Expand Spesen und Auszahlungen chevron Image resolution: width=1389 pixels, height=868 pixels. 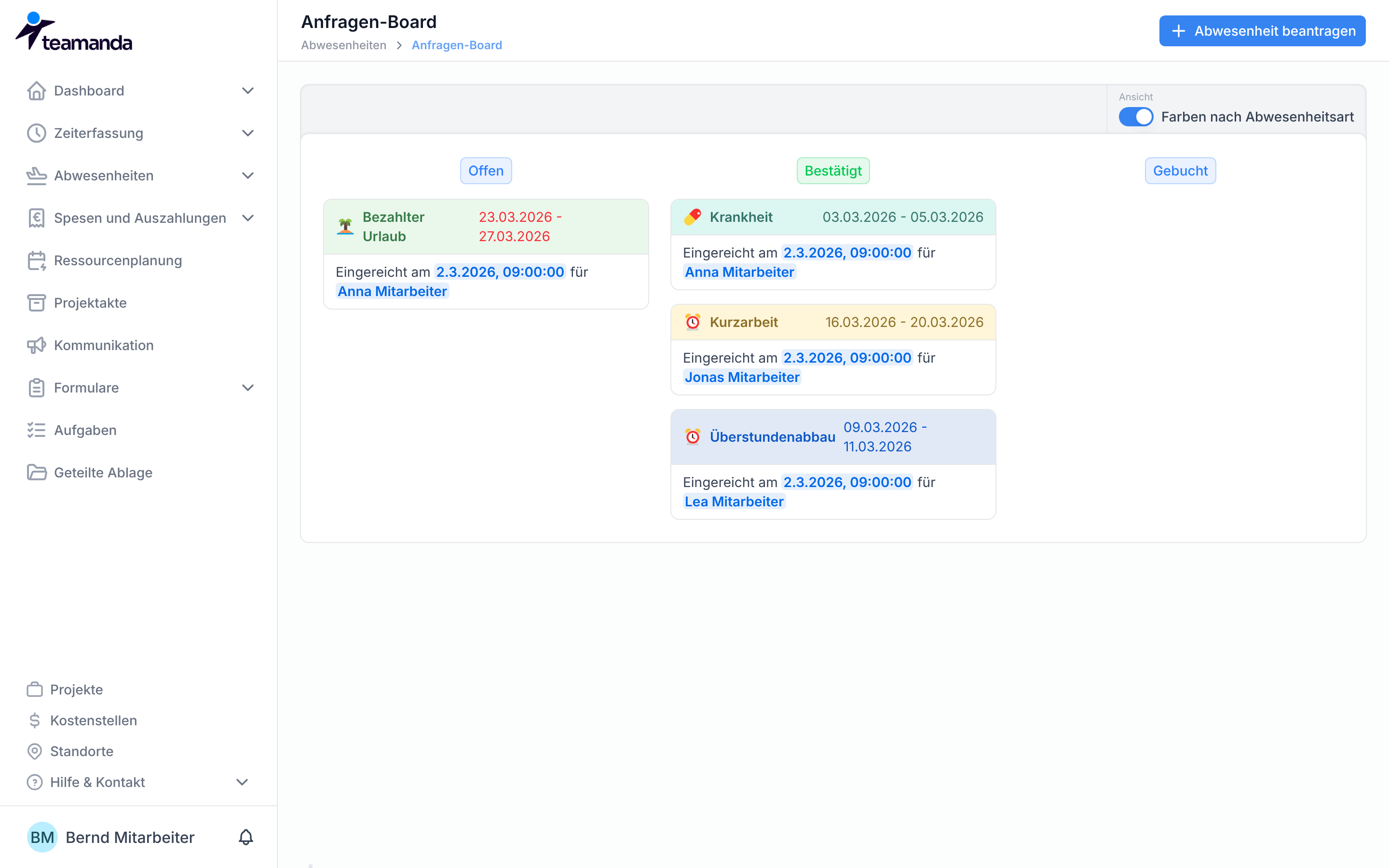coord(248,218)
